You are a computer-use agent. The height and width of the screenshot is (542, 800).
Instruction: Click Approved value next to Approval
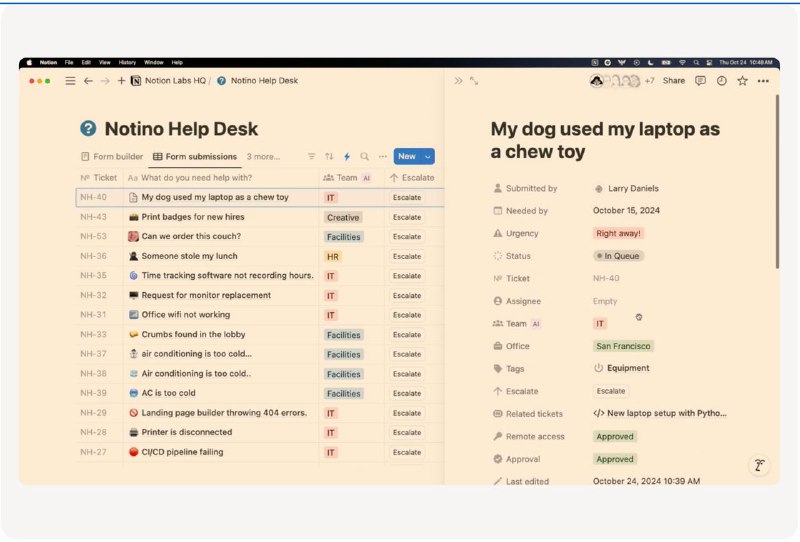(x=615, y=459)
